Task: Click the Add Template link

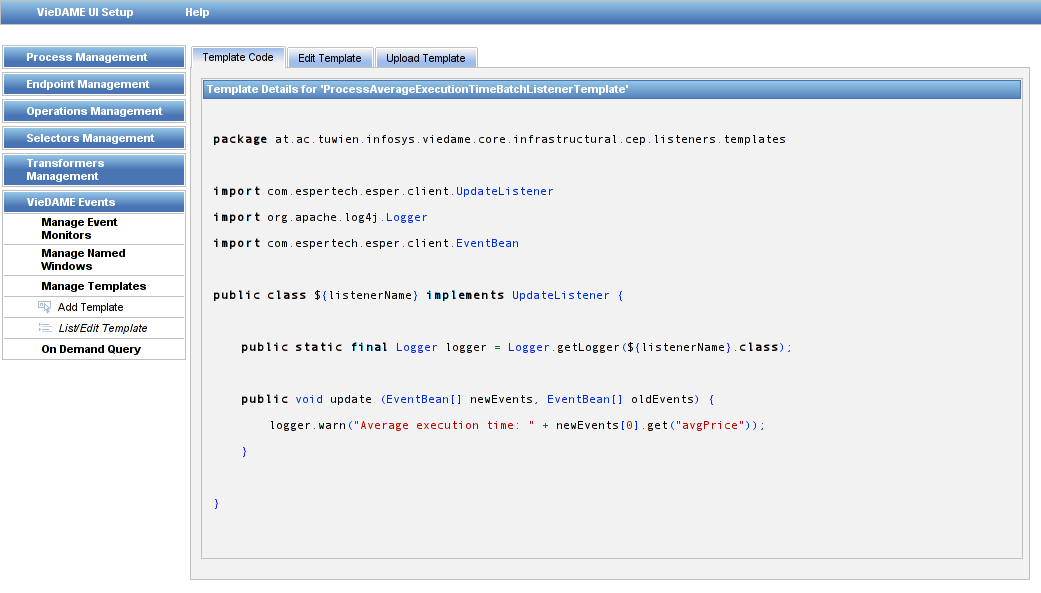Action: tap(90, 307)
